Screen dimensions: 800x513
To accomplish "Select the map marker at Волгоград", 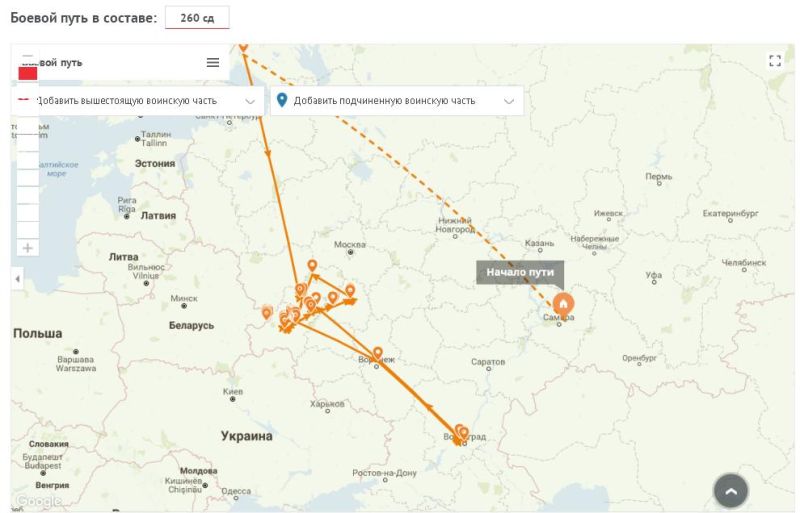I will click(x=461, y=433).
